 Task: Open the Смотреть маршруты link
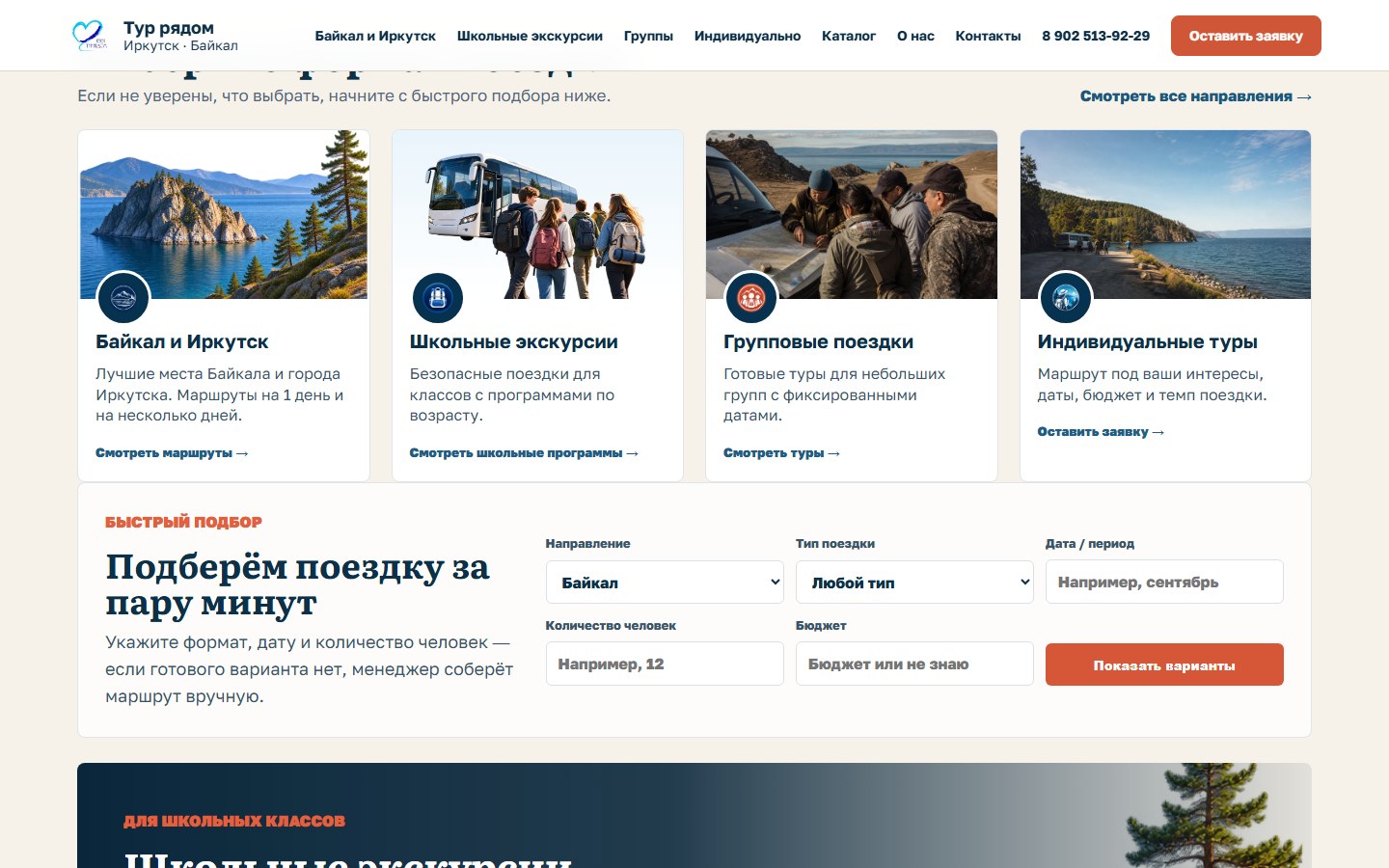[172, 453]
